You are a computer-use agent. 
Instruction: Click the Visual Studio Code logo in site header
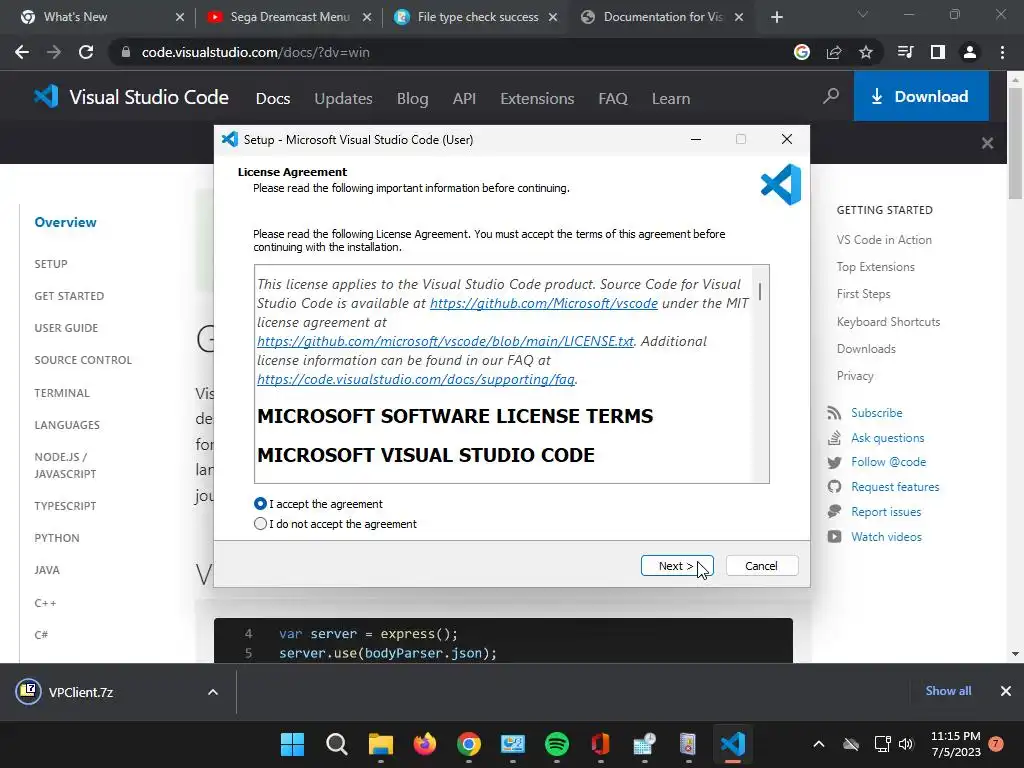(x=131, y=97)
